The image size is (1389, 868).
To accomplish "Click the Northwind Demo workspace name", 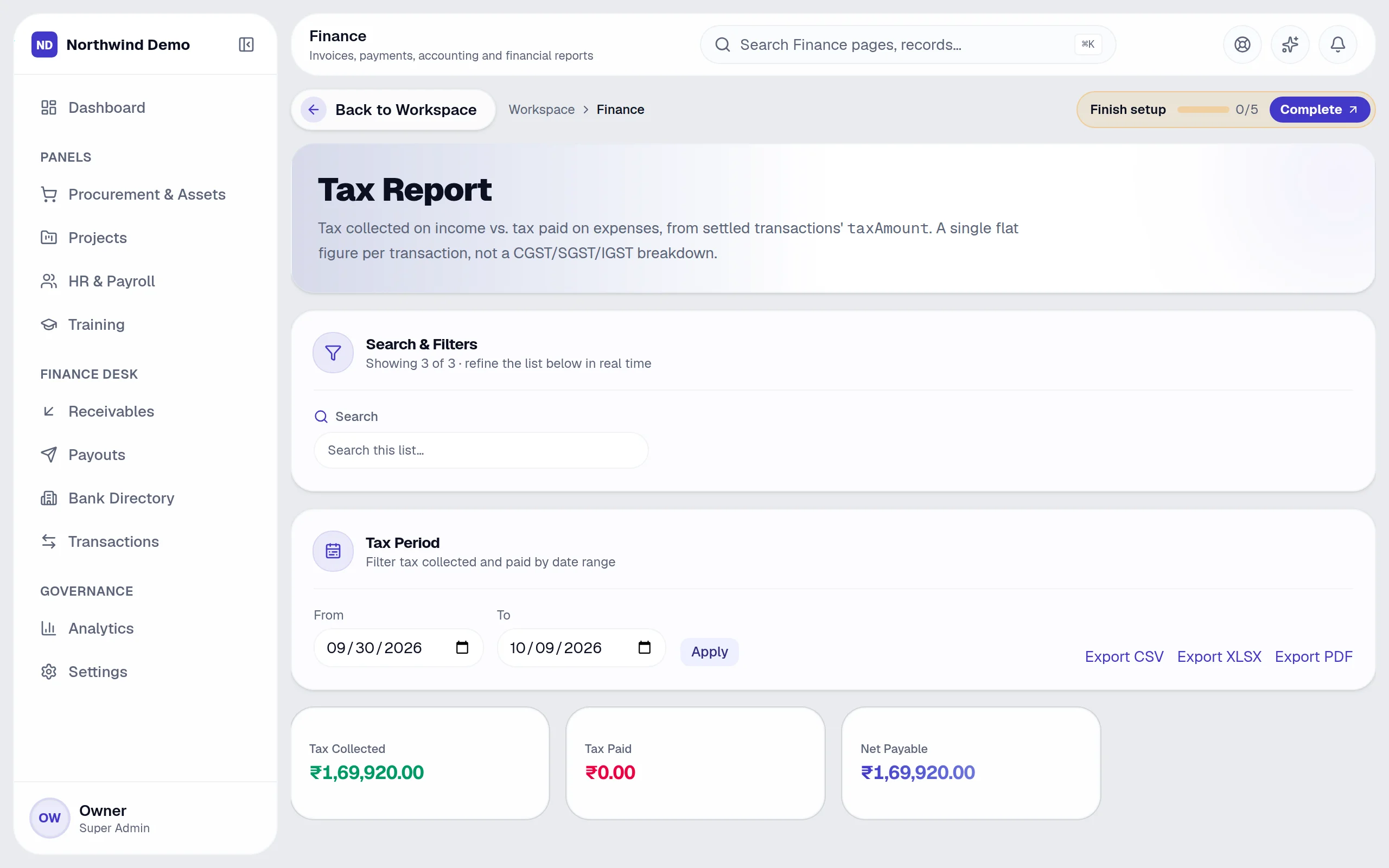I will [128, 44].
